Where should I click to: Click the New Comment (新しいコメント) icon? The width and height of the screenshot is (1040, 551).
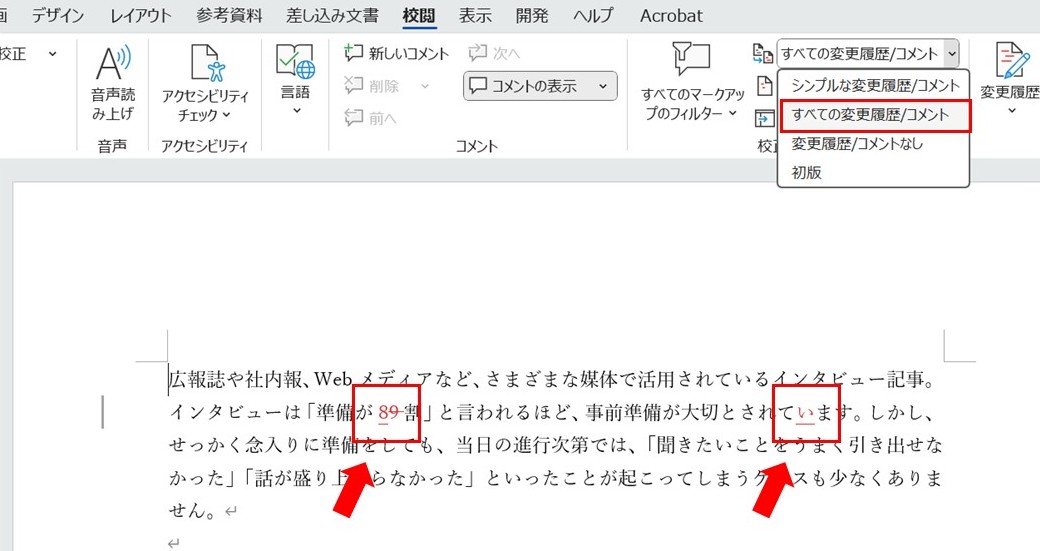(354, 53)
